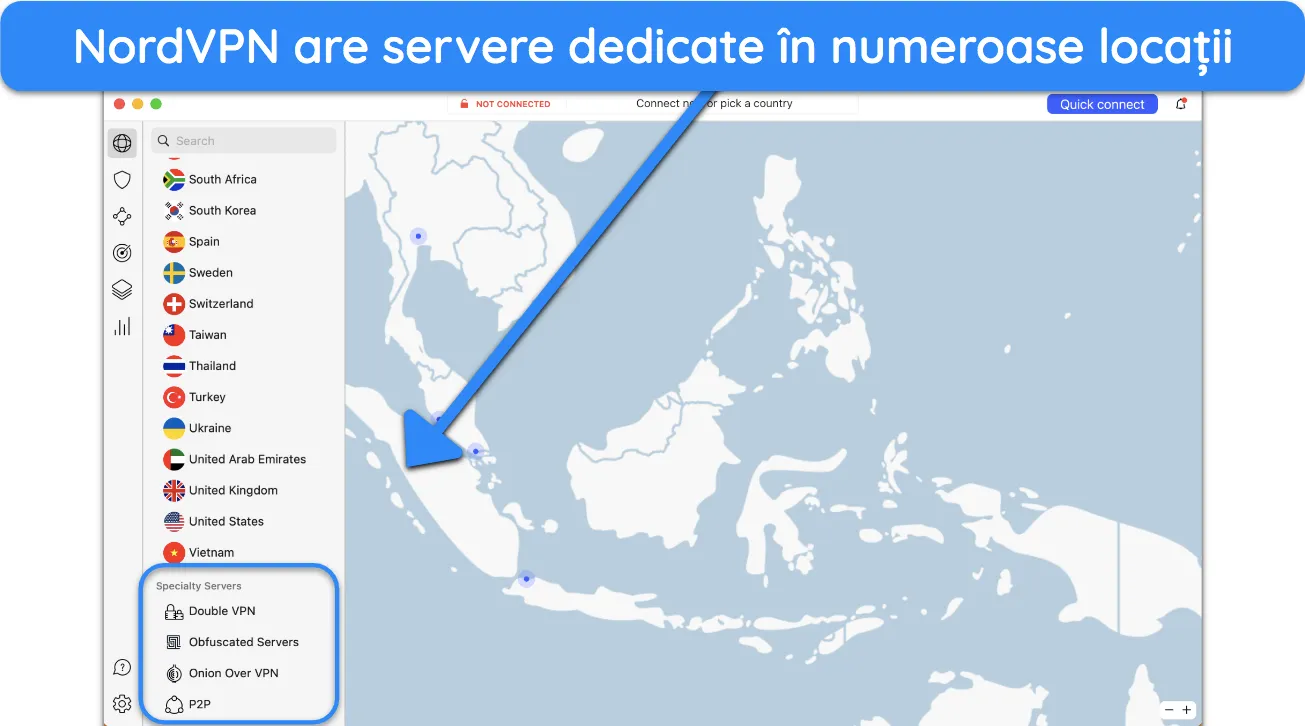Click the Vietnam flag icon
This screenshot has height=726, width=1305.
coord(174,553)
